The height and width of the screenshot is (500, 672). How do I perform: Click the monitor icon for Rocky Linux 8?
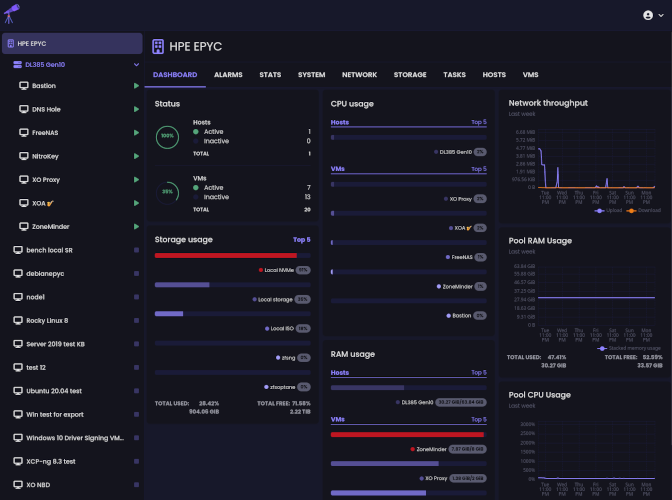coord(18,321)
